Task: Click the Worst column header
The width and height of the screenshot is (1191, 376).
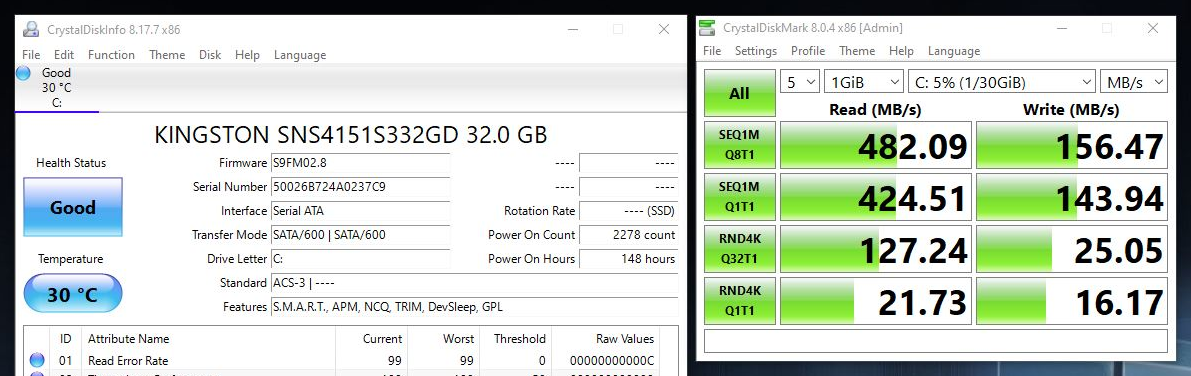Action: click(x=444, y=339)
